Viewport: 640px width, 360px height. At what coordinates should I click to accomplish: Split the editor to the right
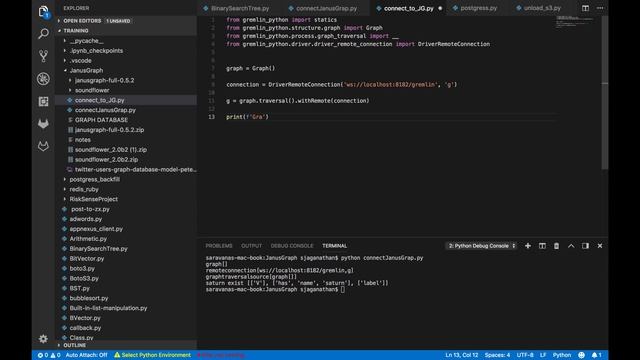pos(585,8)
